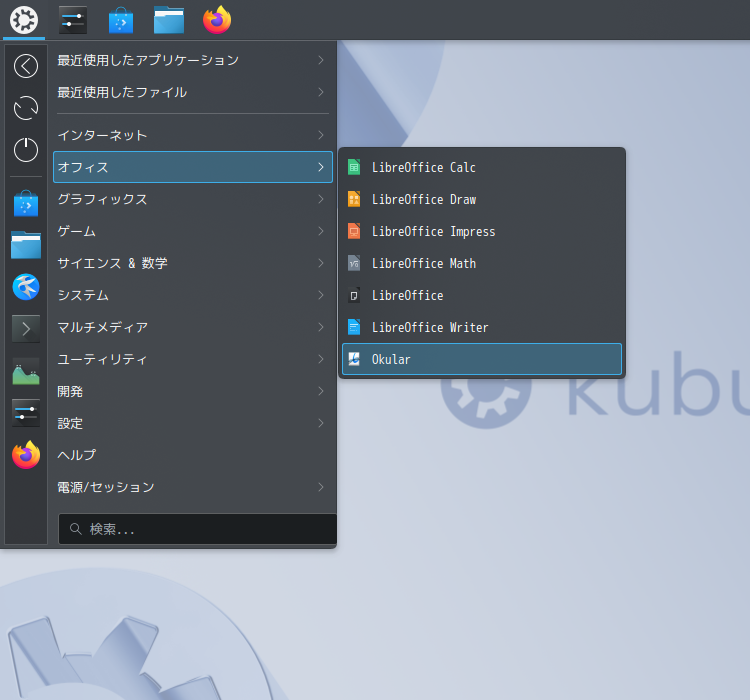Viewport: 750px width, 700px height.
Task: Click the restart icon in menu sidebar
Action: coord(26,108)
